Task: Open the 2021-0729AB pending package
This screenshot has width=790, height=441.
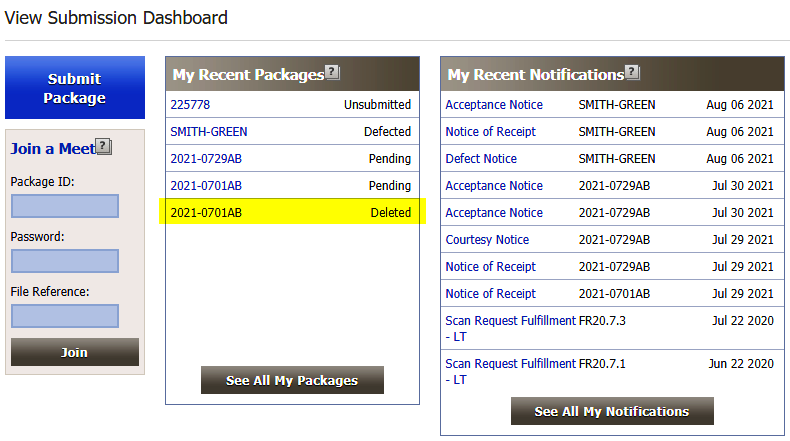Action: pyautogui.click(x=206, y=159)
